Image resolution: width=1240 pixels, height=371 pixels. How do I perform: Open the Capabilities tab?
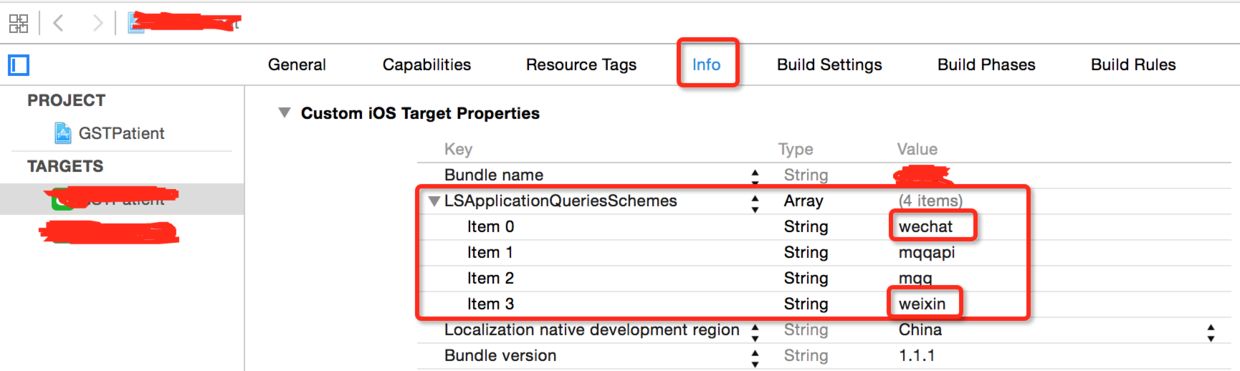pyautogui.click(x=426, y=65)
